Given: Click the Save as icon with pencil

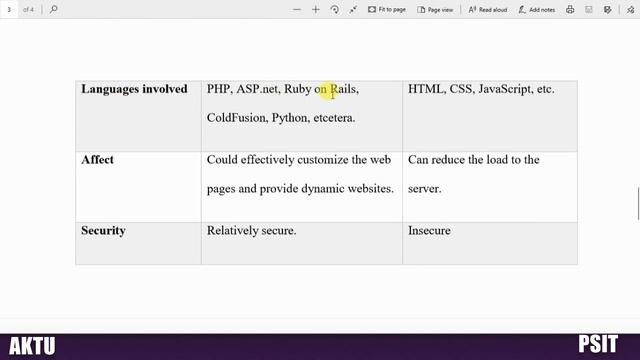Looking at the screenshot, I should (x=607, y=9).
